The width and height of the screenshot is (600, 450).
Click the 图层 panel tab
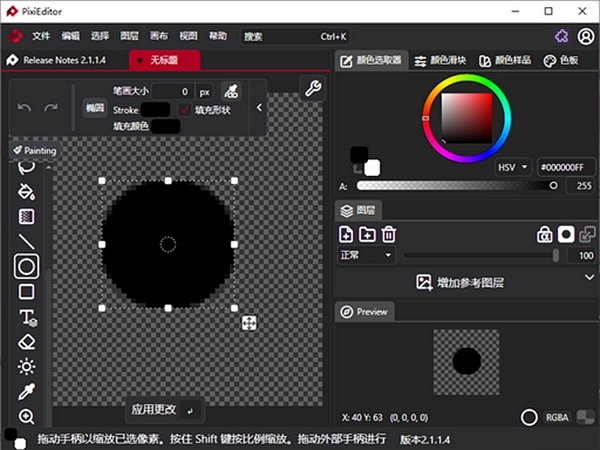coord(358,210)
